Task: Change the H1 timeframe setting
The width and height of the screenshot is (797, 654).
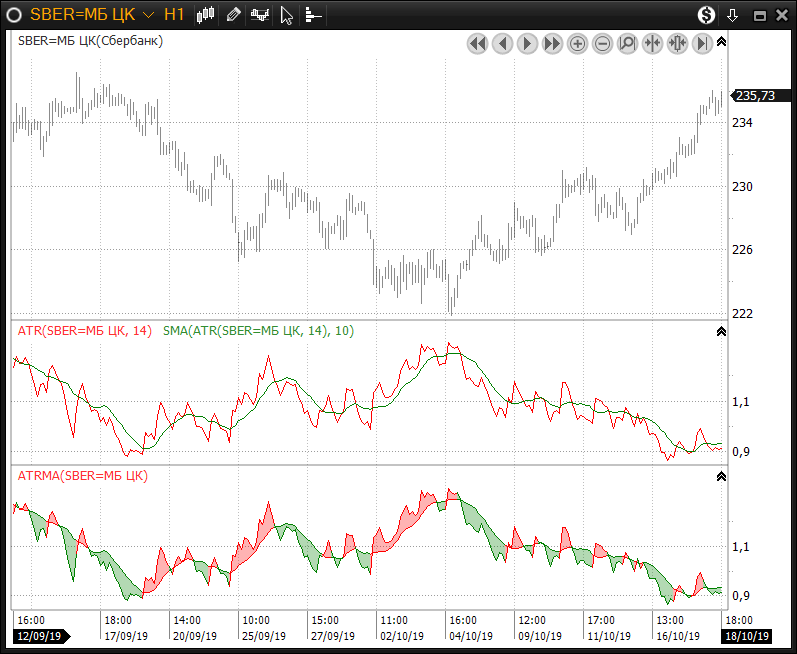Action: 174,15
